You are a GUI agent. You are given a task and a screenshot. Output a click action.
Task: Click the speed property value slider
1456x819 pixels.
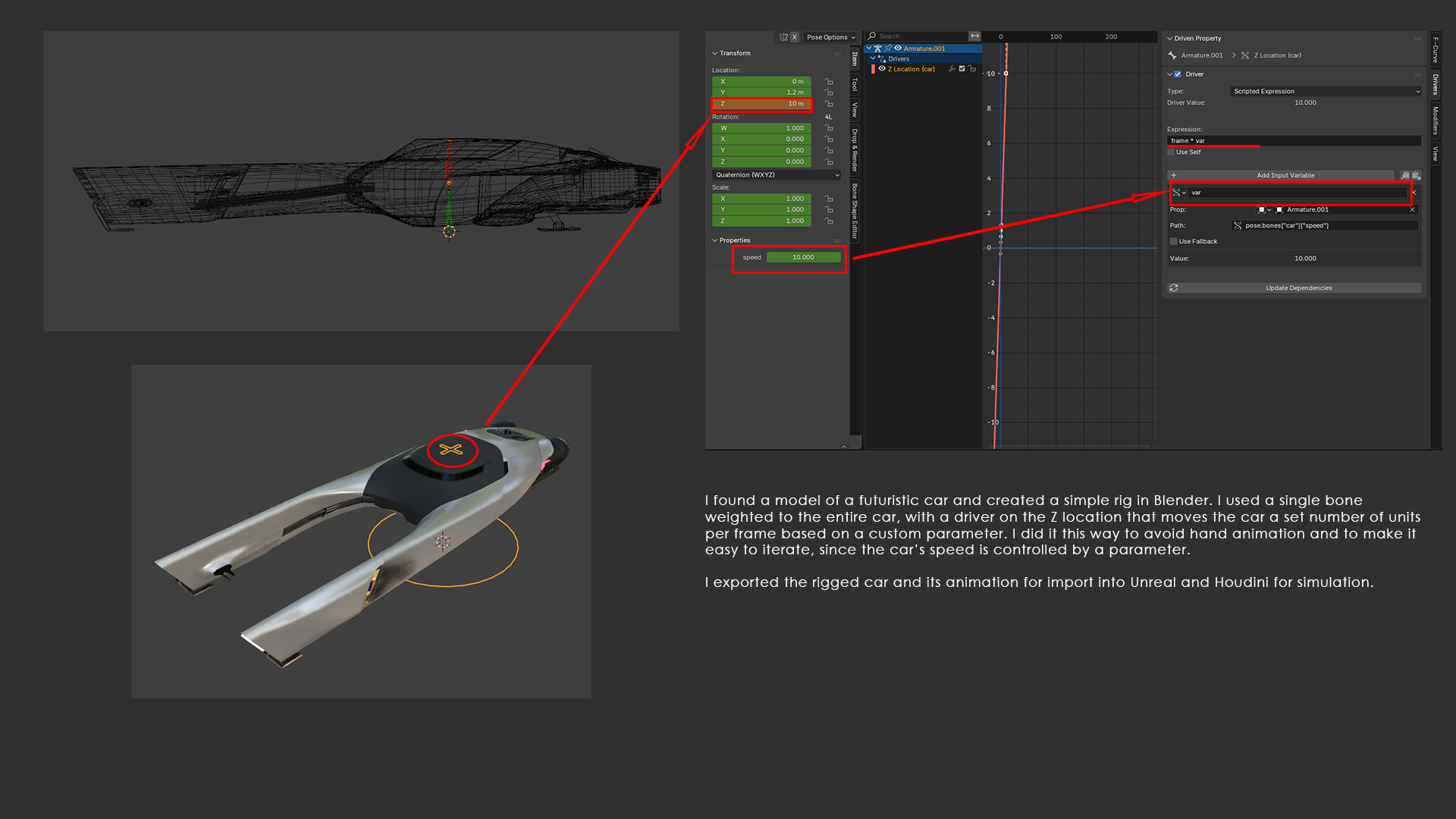click(803, 258)
